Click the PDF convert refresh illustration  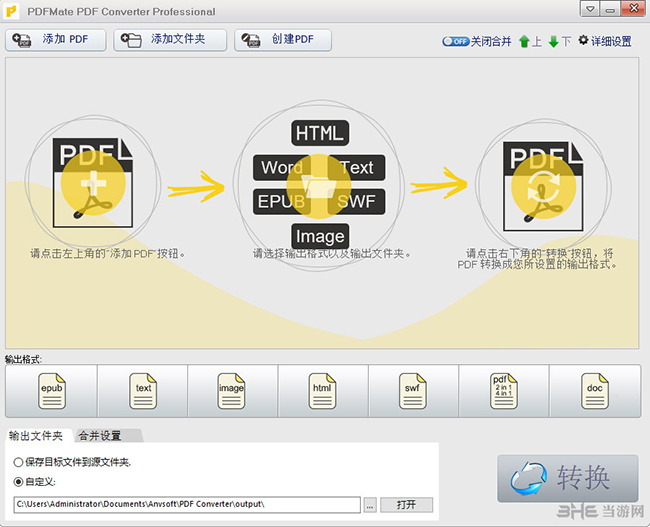(543, 187)
